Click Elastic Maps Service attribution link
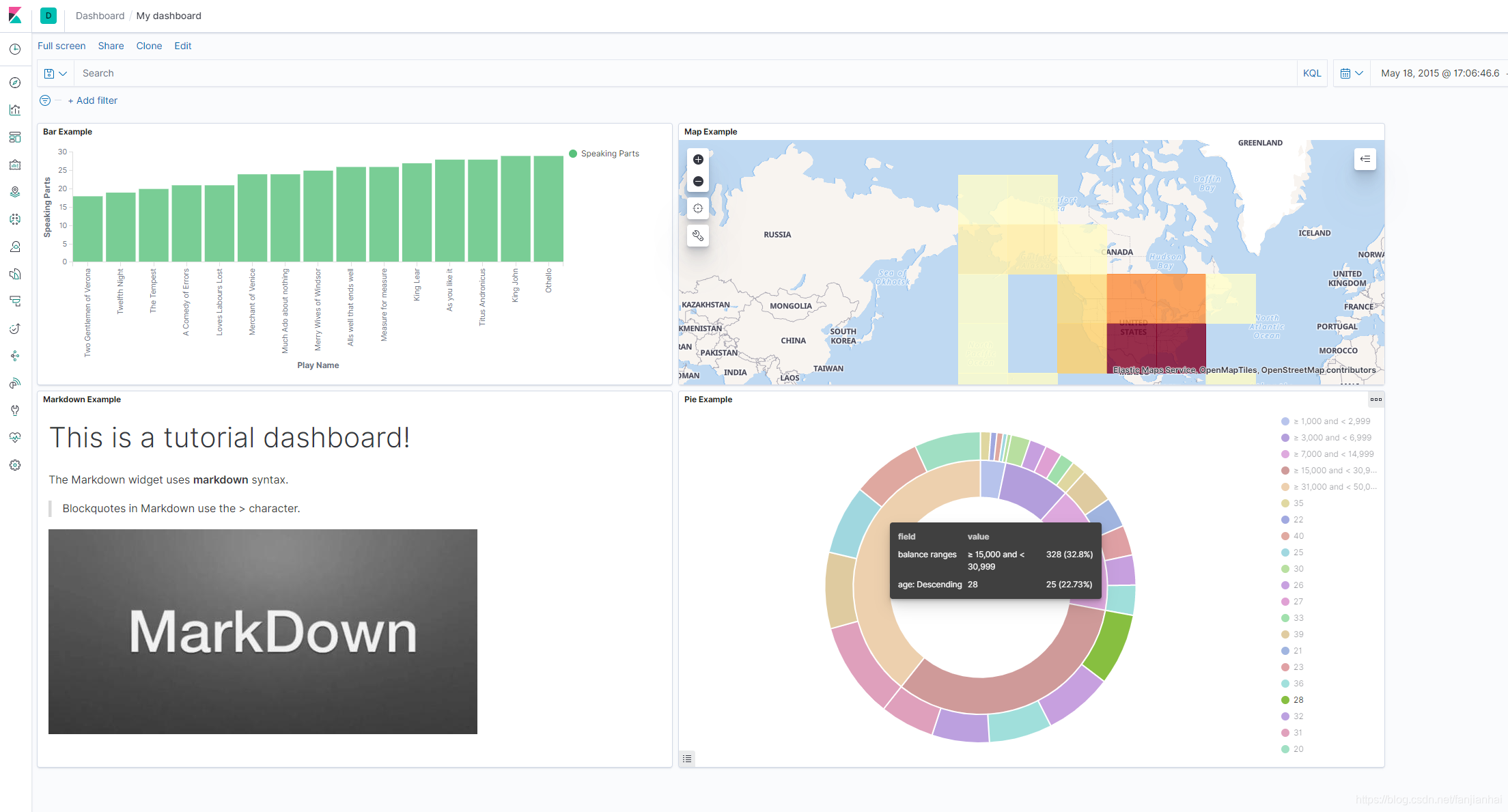 pyautogui.click(x=1154, y=370)
